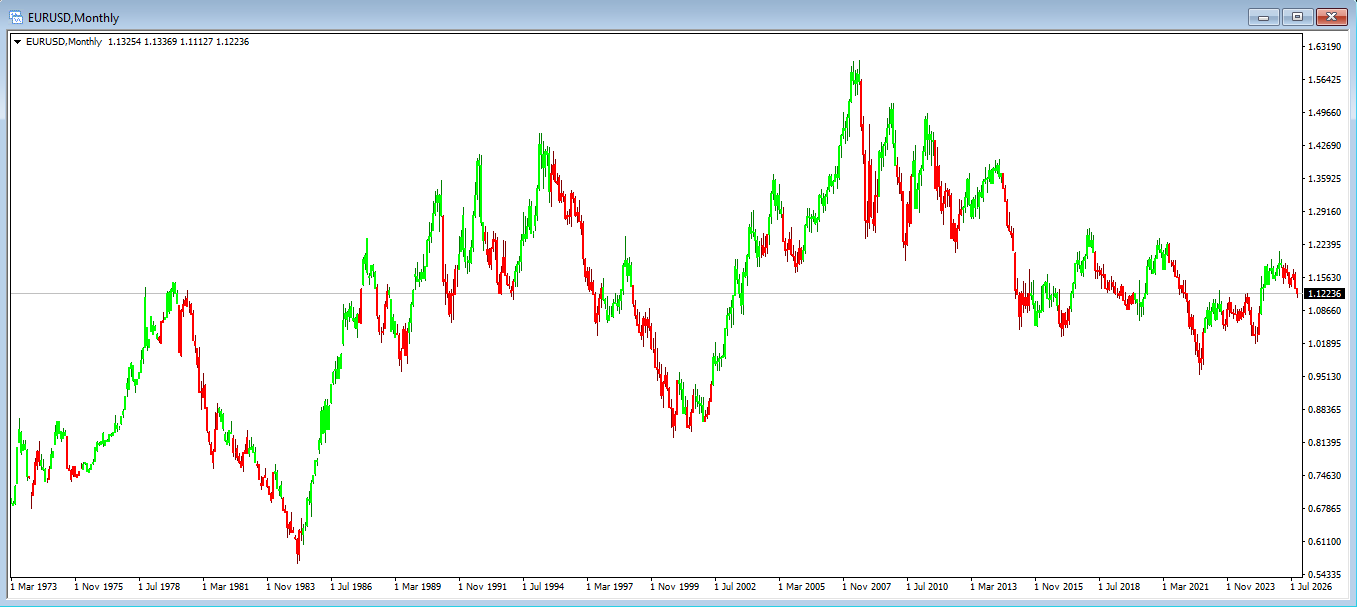
Task: Click date label 1 Mar 2005 on time axis
Action: click(x=803, y=587)
